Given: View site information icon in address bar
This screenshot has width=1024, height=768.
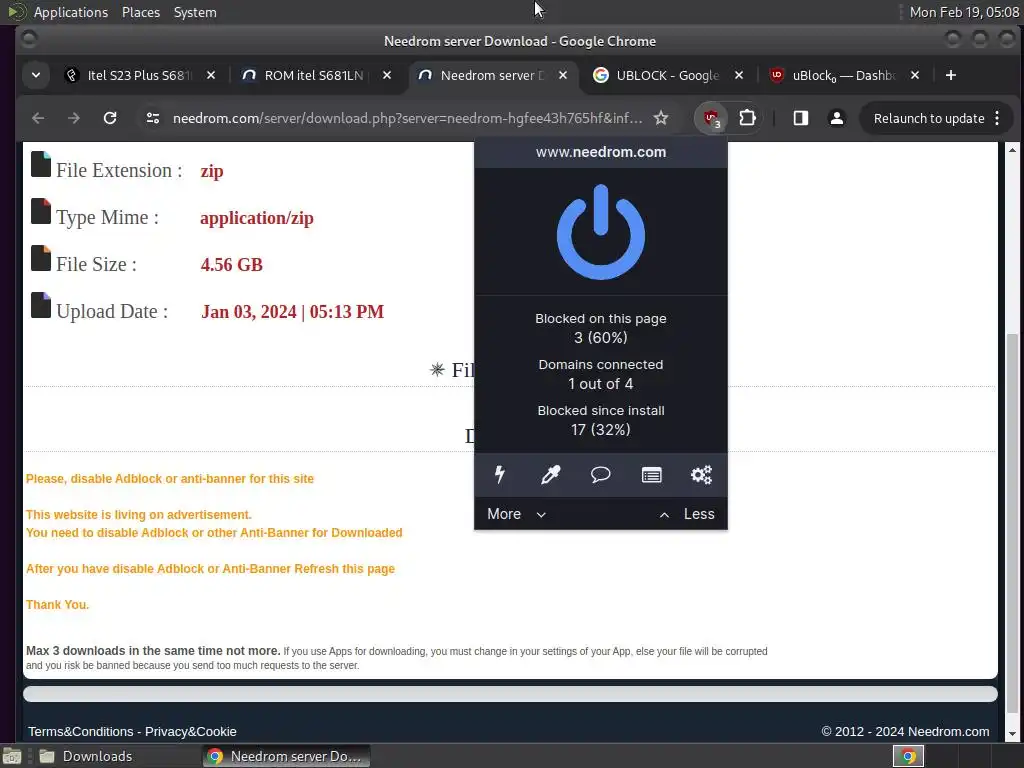Looking at the screenshot, I should [x=153, y=118].
